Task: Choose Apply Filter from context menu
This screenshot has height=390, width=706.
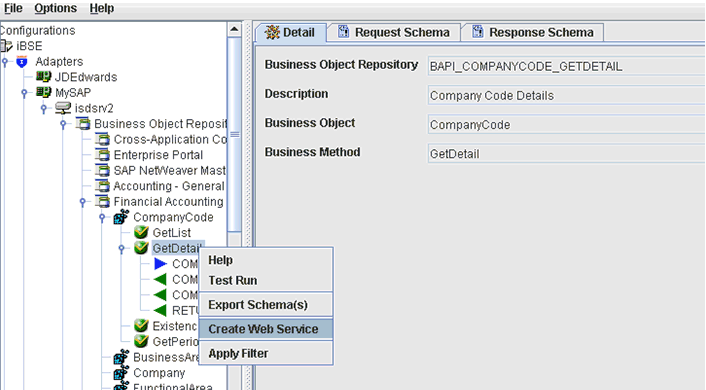Action: 266,354
